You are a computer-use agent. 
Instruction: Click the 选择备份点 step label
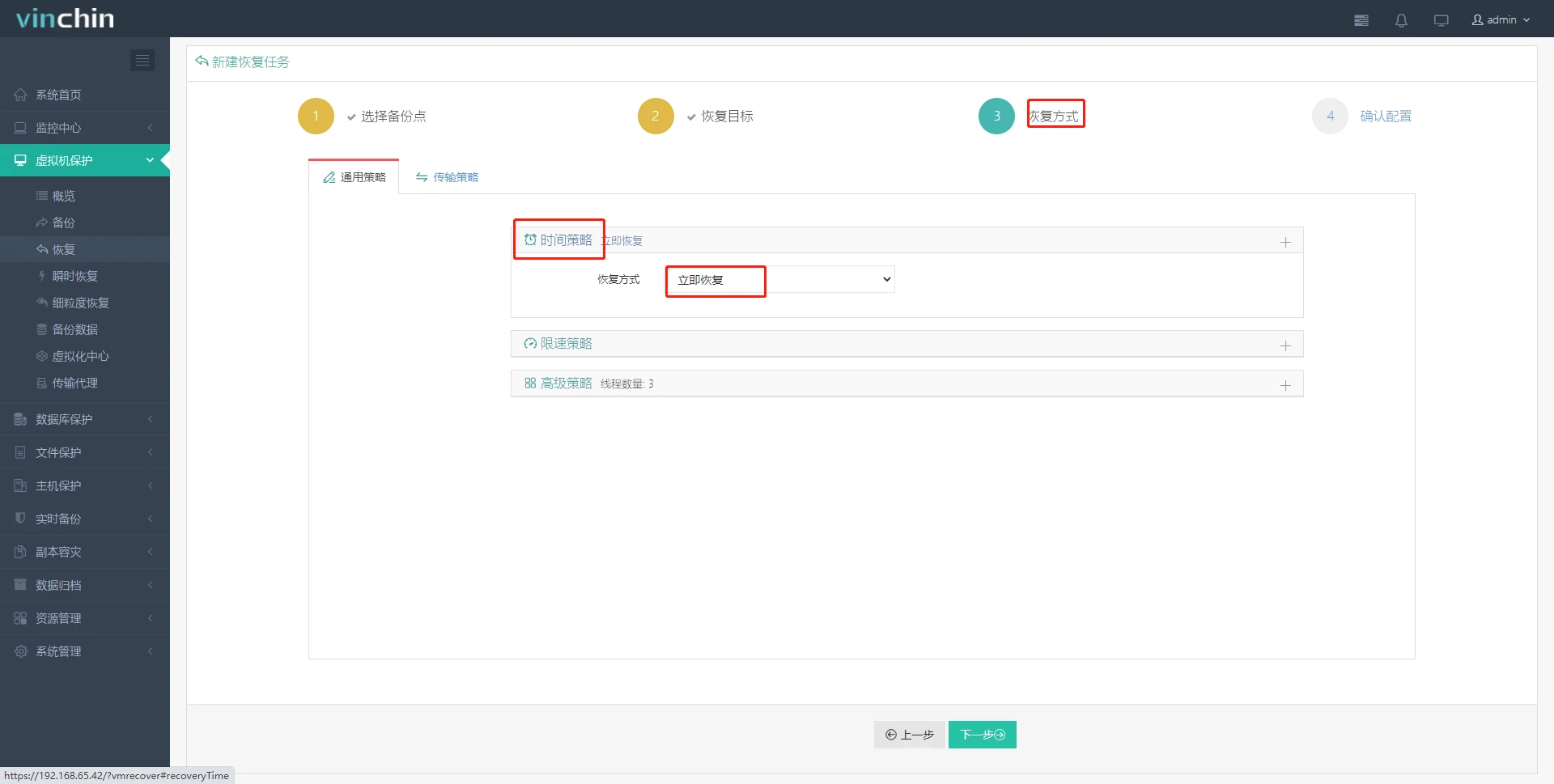393,116
